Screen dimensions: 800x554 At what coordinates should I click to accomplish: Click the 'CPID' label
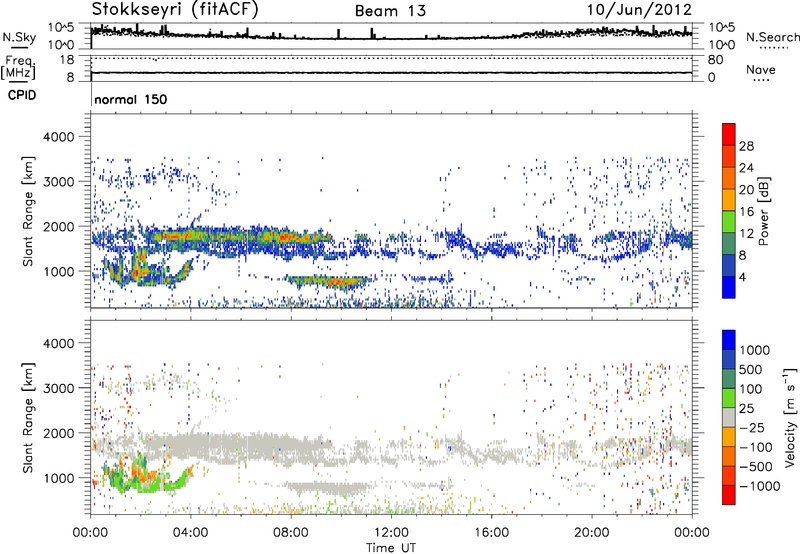click(22, 95)
